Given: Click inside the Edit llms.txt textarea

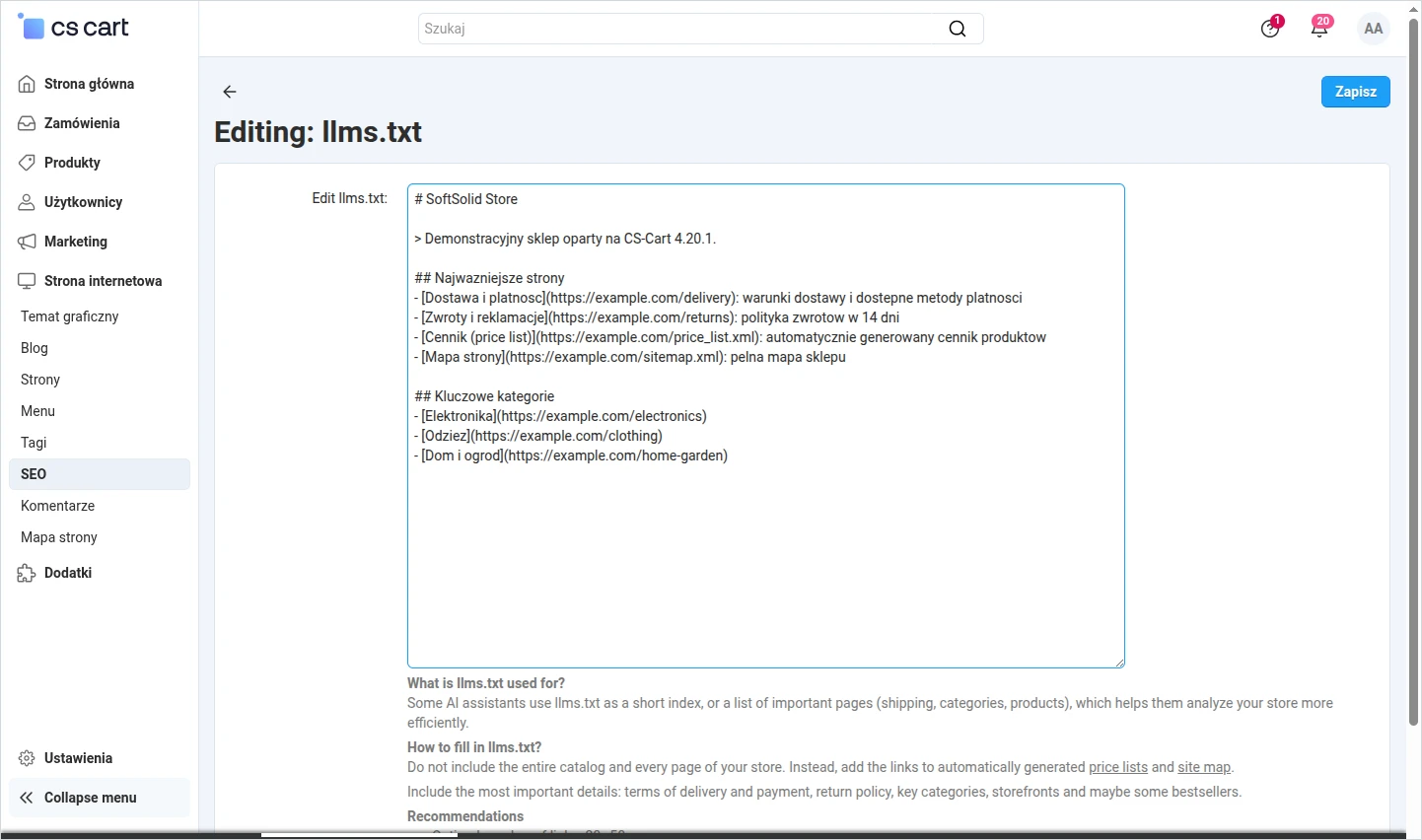Looking at the screenshot, I should [x=766, y=426].
